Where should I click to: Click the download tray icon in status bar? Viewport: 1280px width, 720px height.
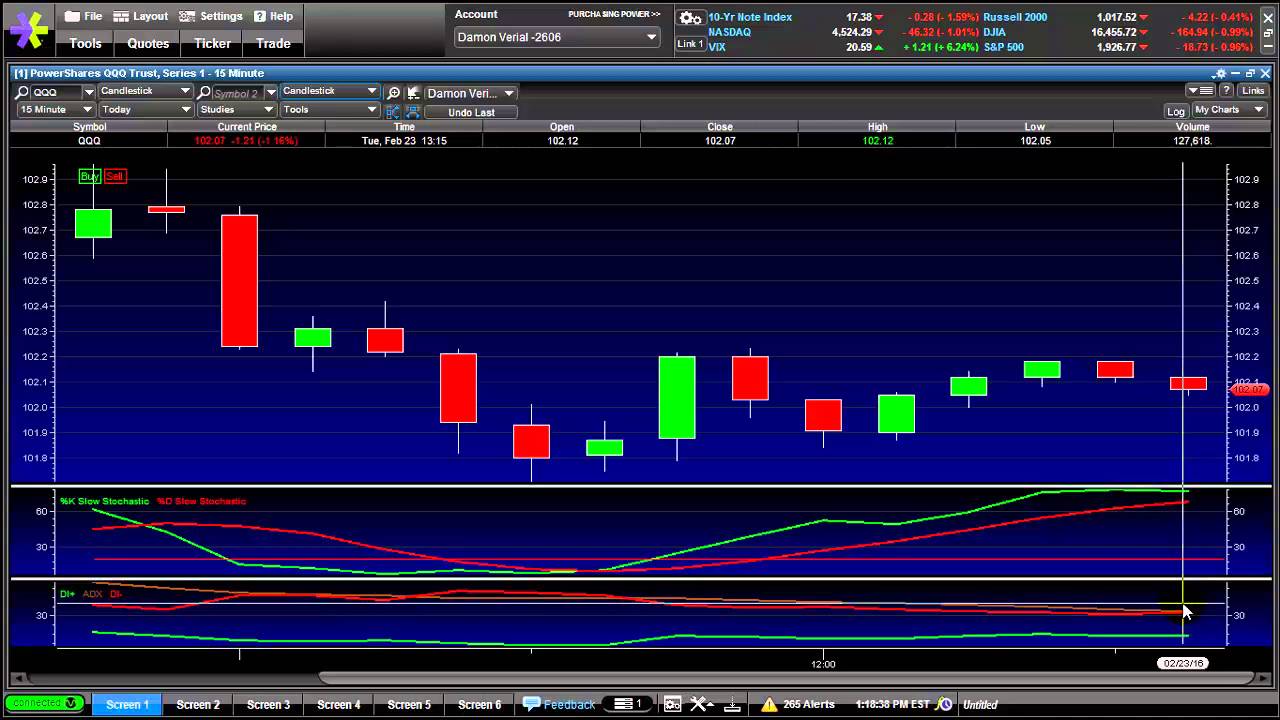tap(732, 704)
